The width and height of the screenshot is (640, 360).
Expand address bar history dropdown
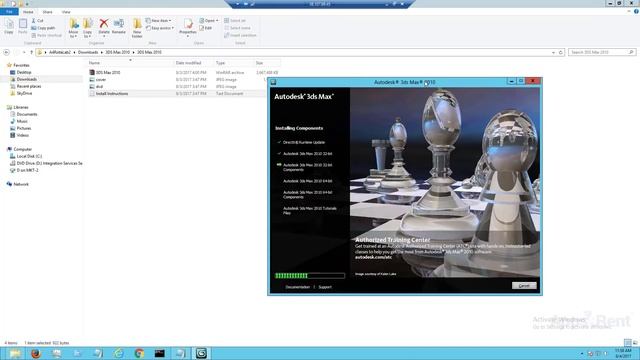tap(553, 52)
